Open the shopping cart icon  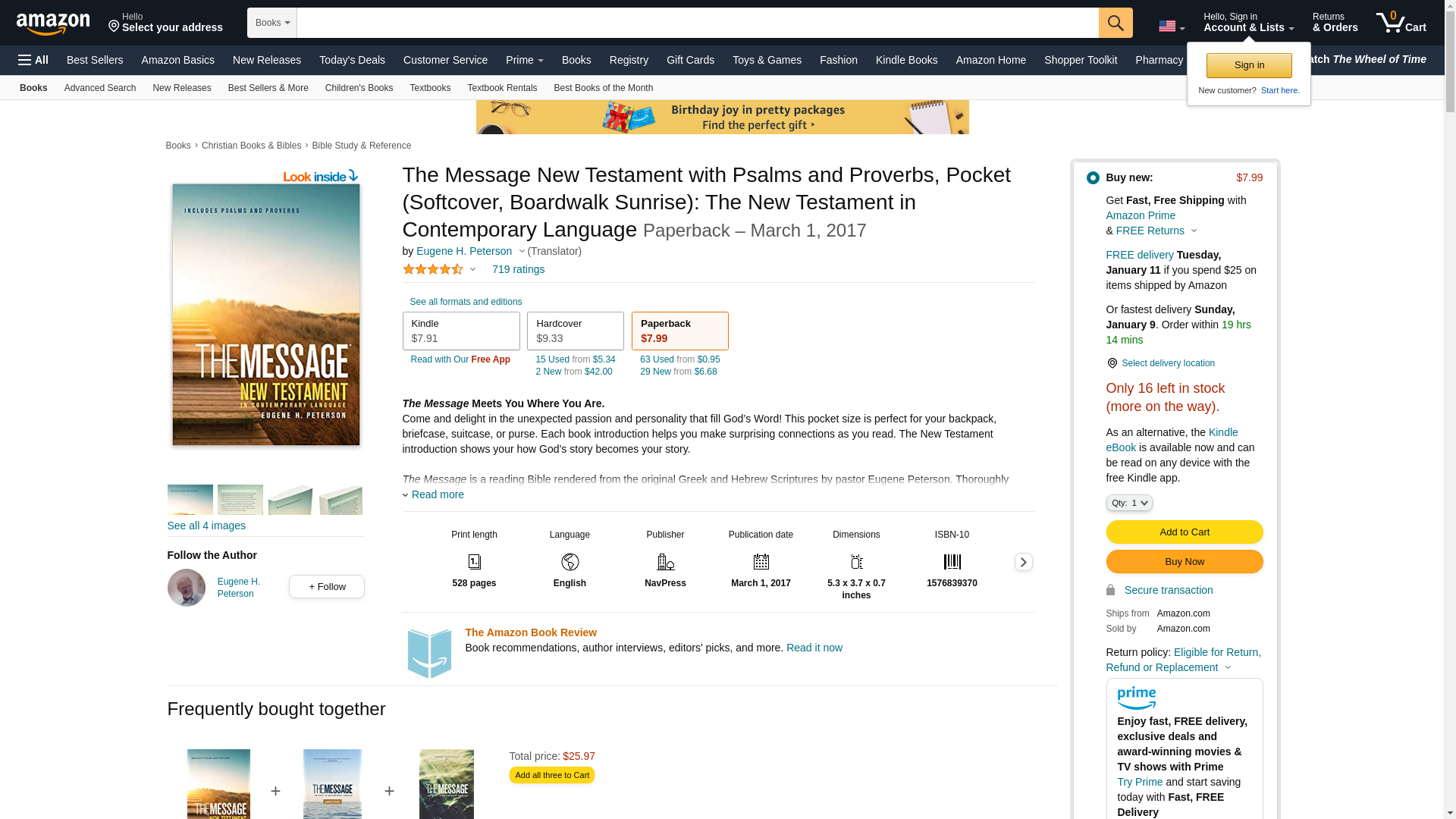1401,23
